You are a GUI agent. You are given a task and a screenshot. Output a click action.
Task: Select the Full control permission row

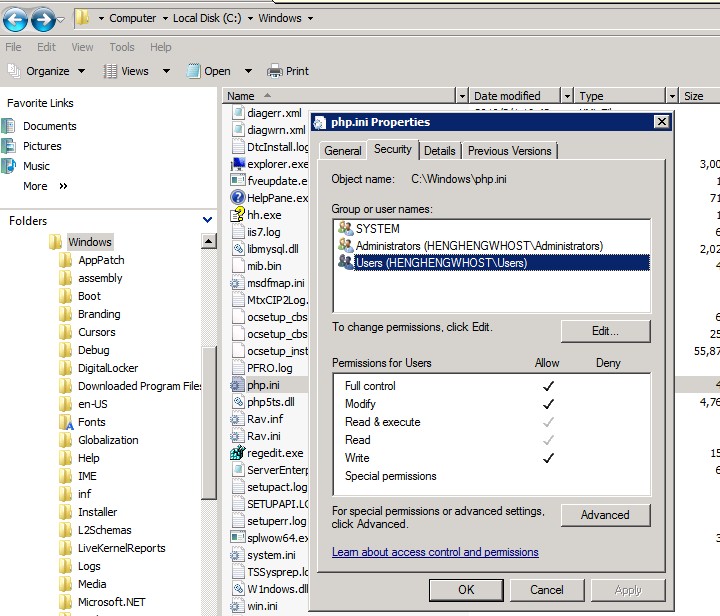click(491, 386)
